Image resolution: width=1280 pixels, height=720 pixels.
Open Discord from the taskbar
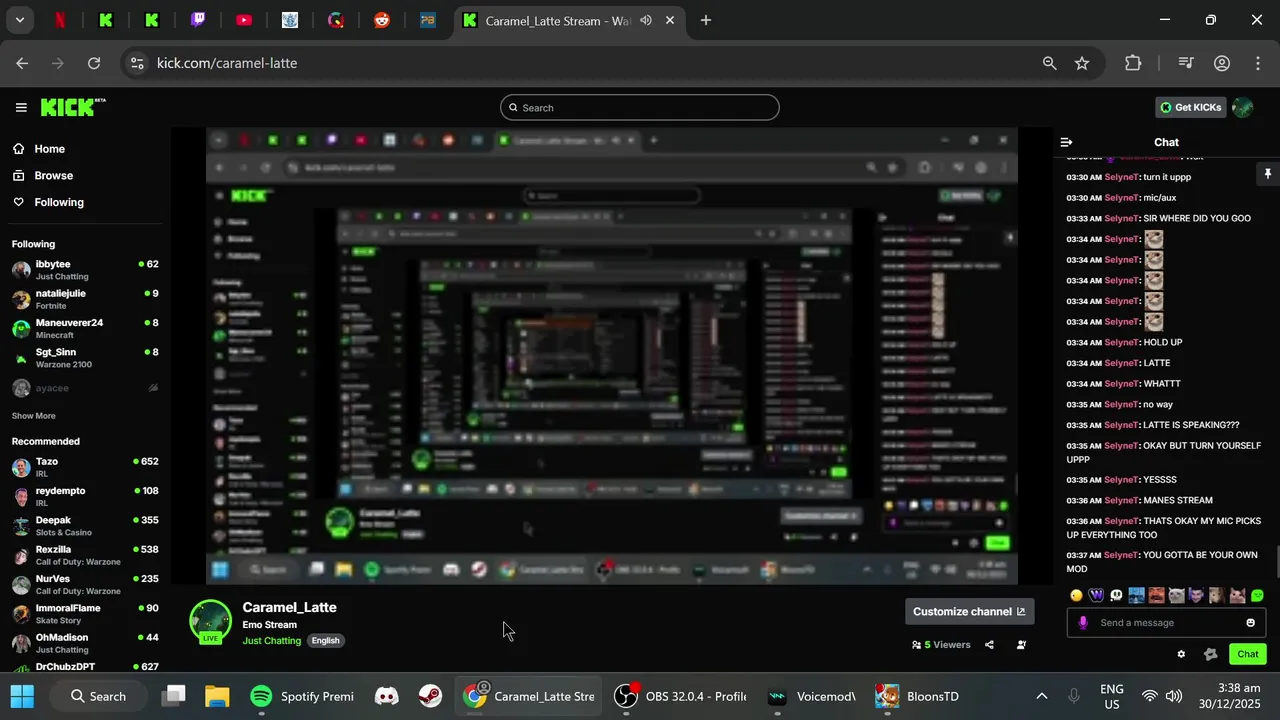[386, 696]
